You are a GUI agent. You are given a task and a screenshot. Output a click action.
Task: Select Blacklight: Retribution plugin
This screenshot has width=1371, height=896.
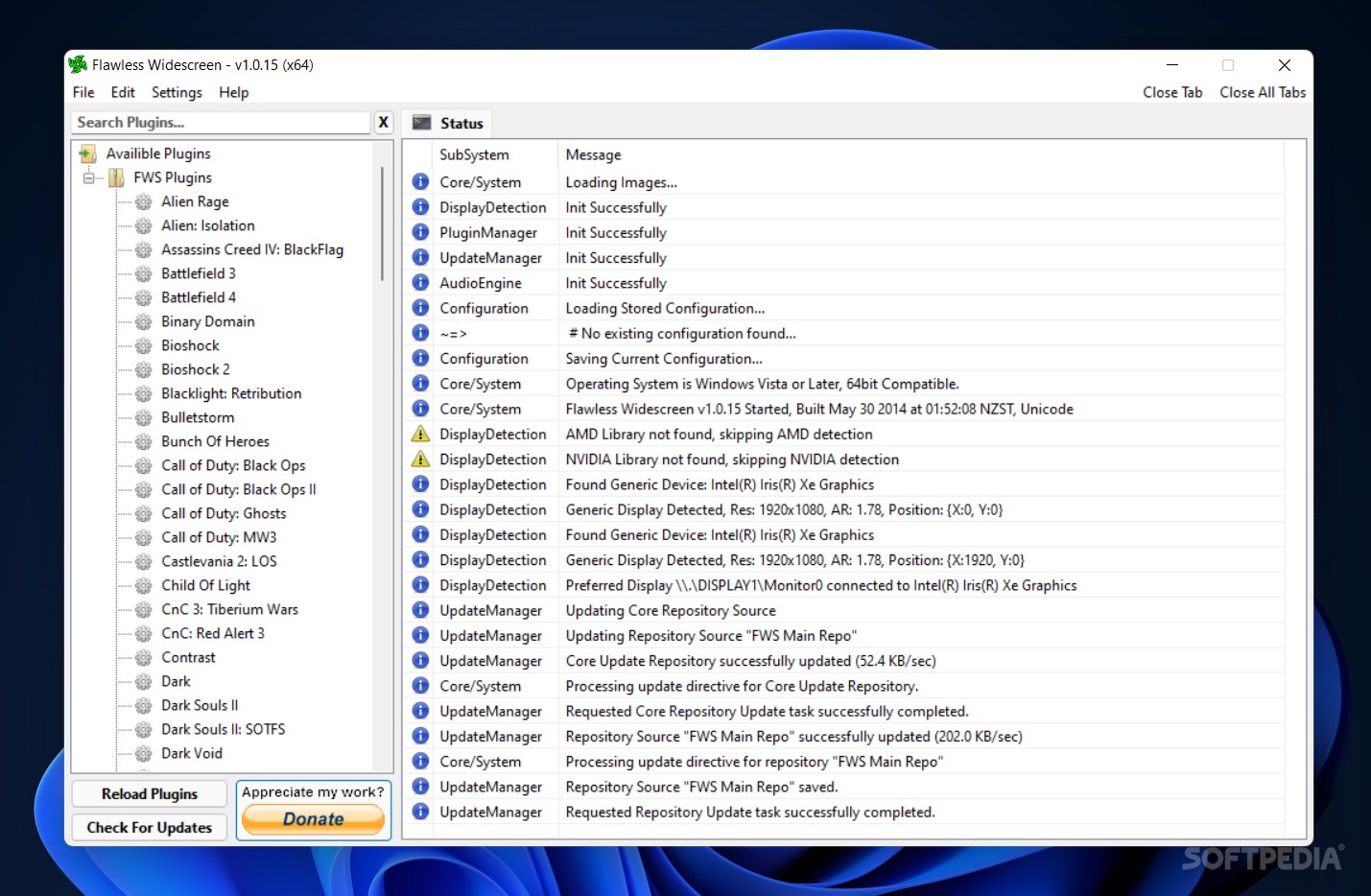[231, 393]
